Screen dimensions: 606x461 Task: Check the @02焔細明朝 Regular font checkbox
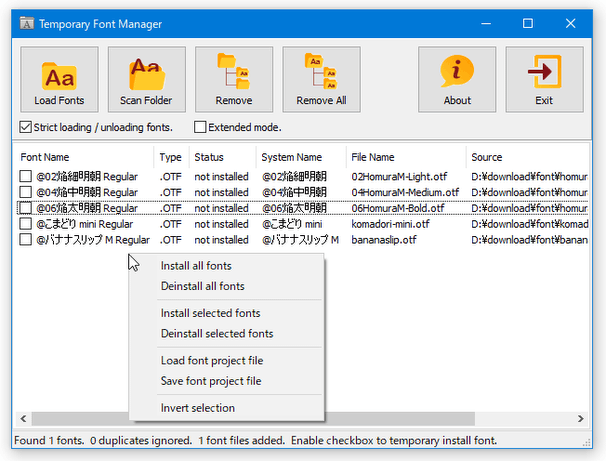point(26,177)
